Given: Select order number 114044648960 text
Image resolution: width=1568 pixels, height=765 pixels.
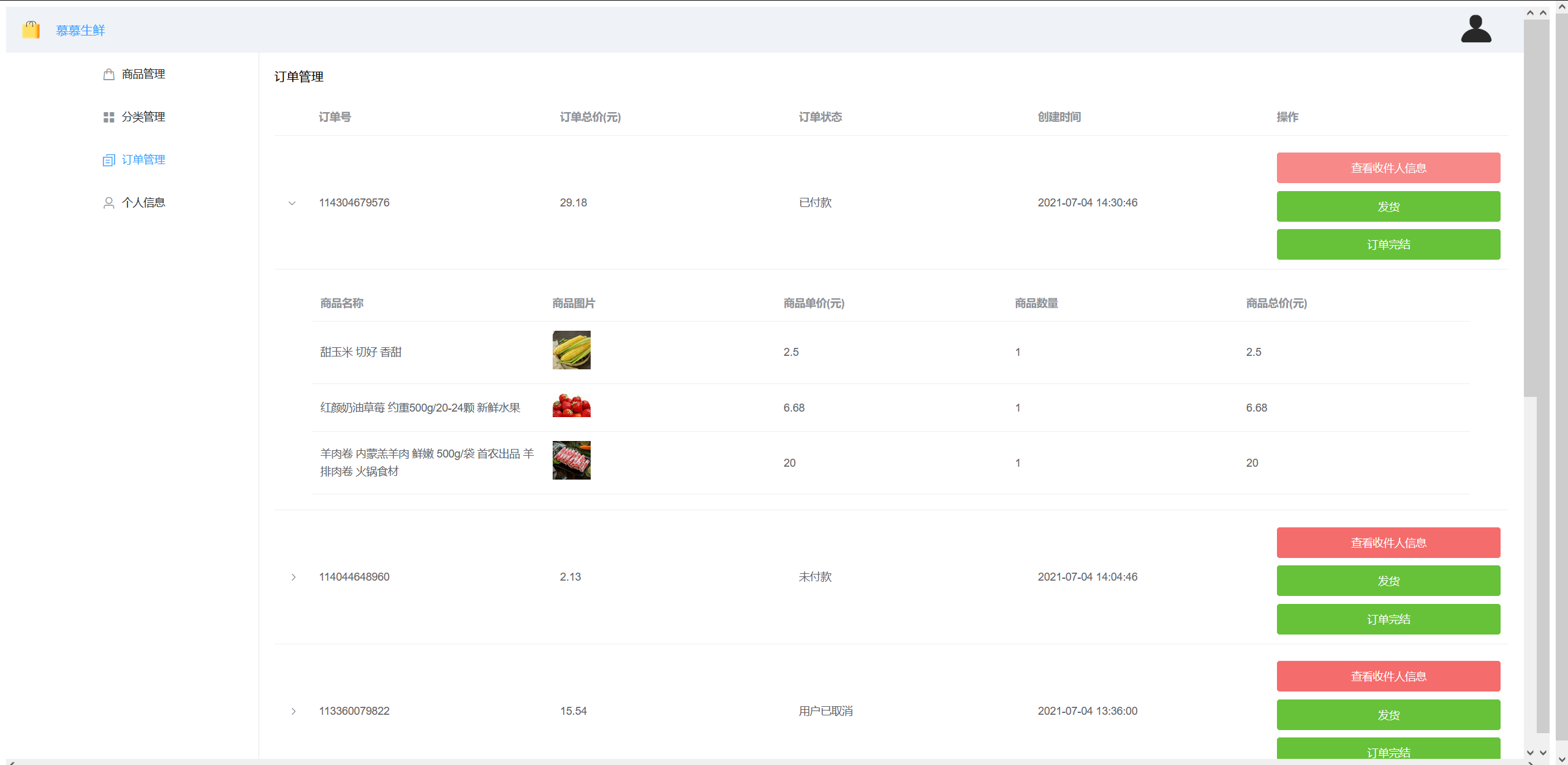Looking at the screenshot, I should point(354,577).
